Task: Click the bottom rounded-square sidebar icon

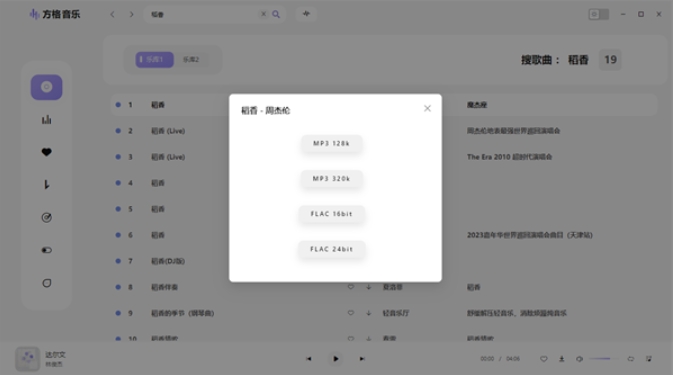Action: [46, 283]
